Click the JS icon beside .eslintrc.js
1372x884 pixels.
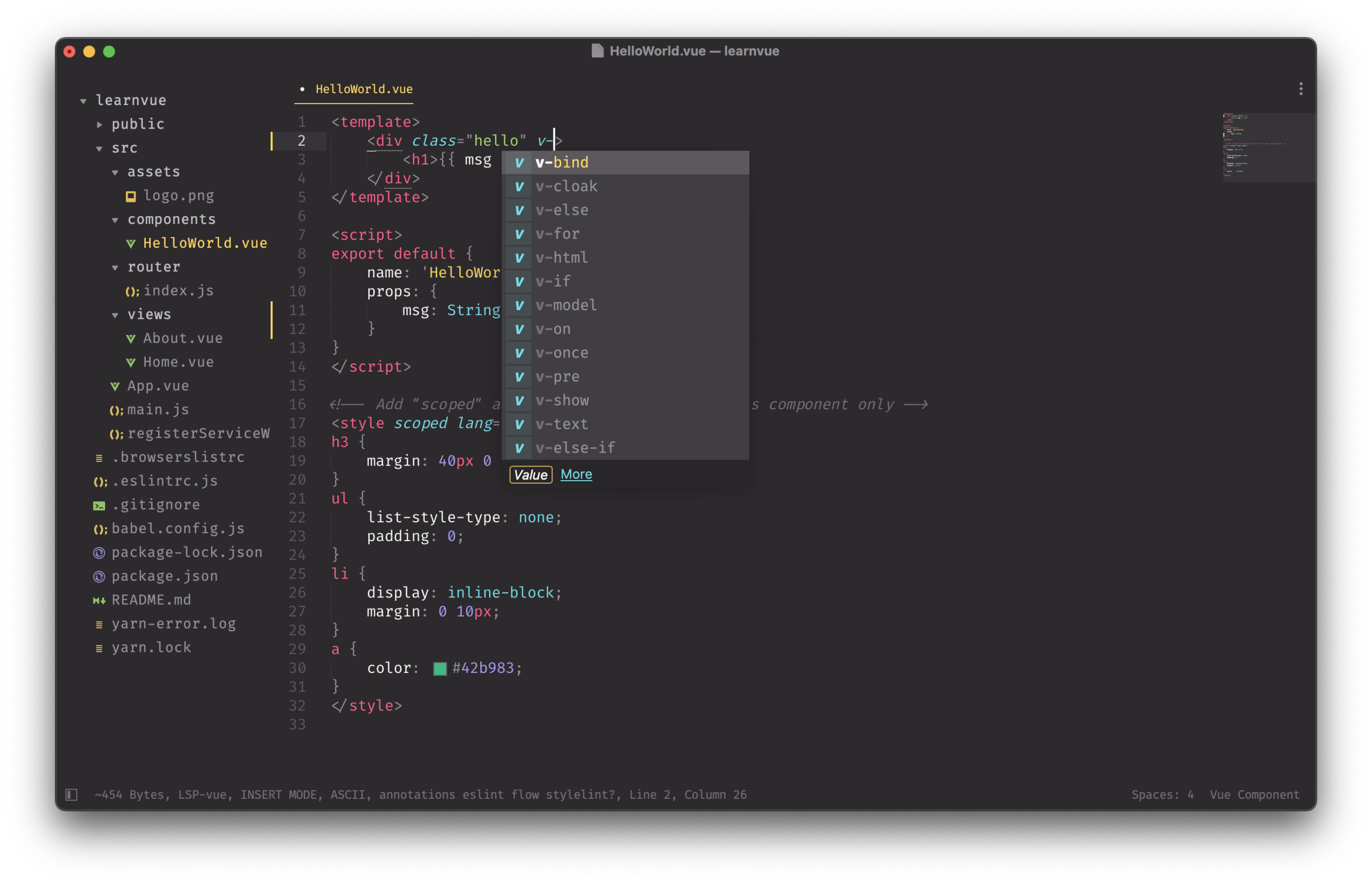[x=100, y=482]
